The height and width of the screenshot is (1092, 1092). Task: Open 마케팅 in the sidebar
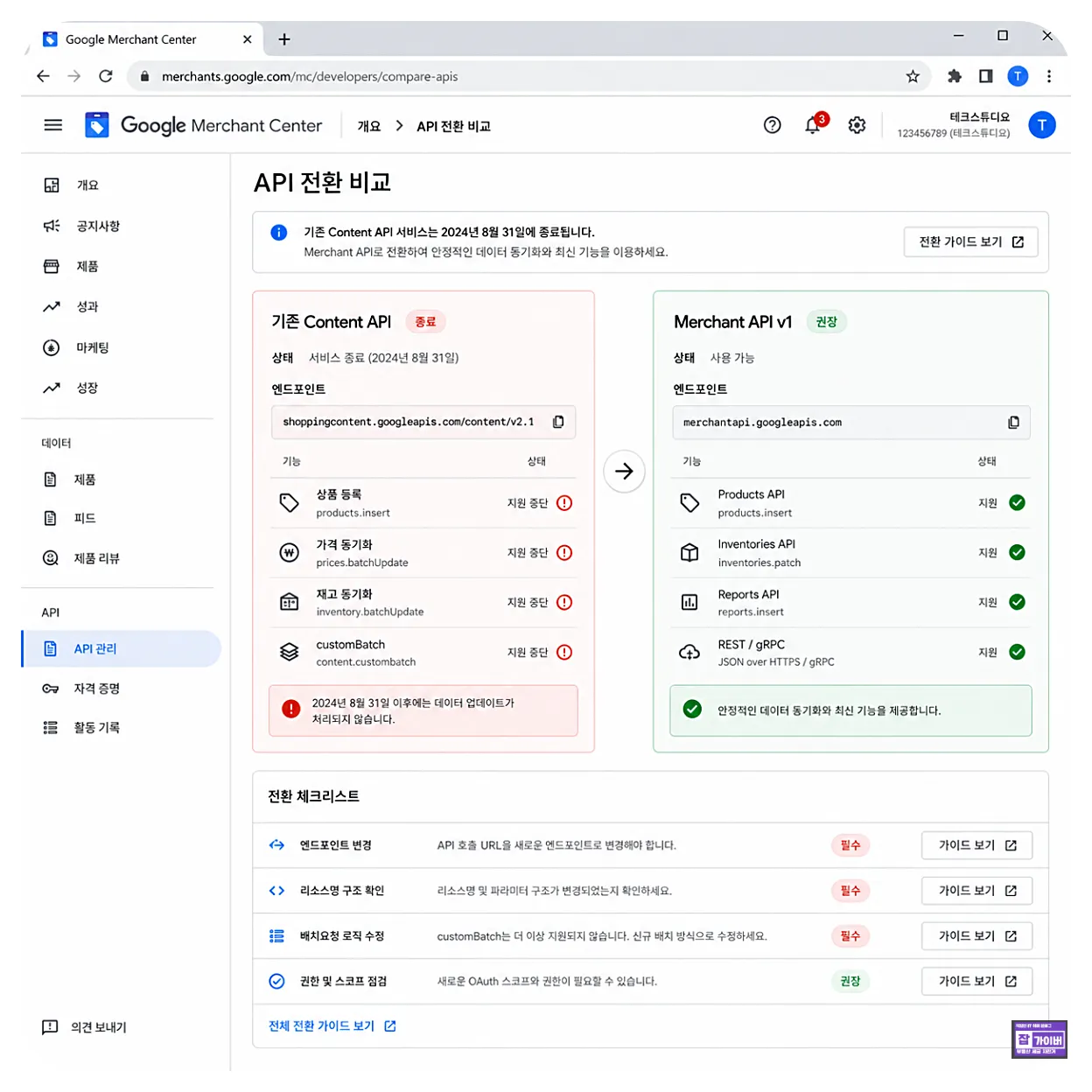(121, 347)
